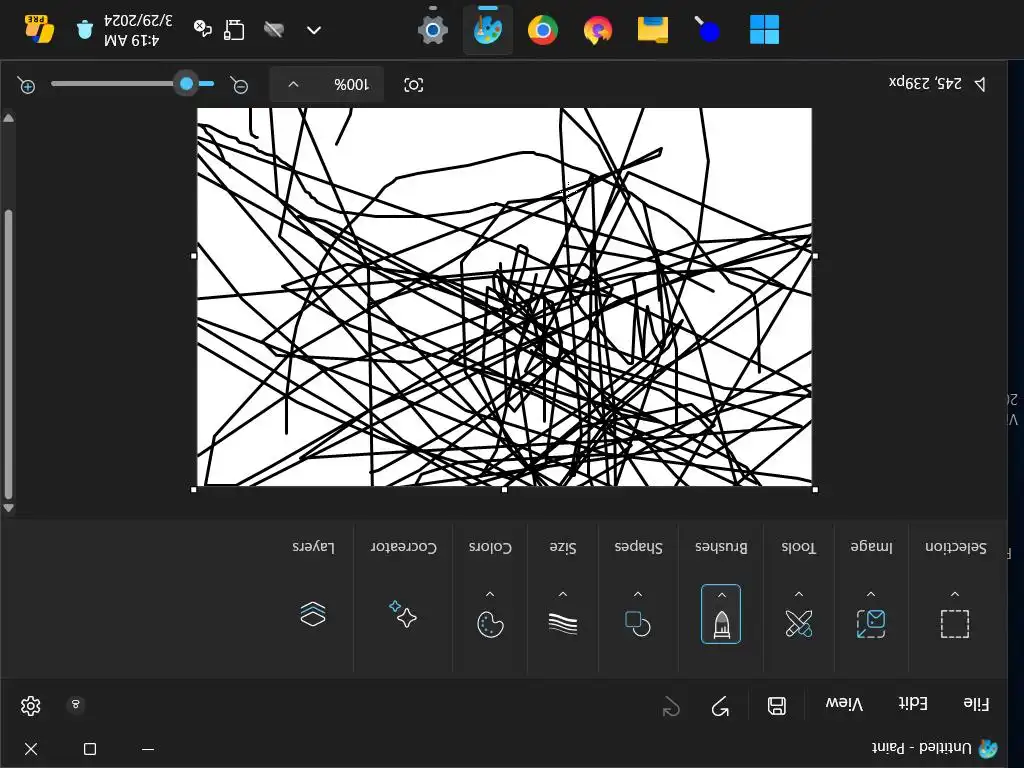The width and height of the screenshot is (1024, 768).
Task: Click the Save floppy disk icon
Action: click(776, 706)
